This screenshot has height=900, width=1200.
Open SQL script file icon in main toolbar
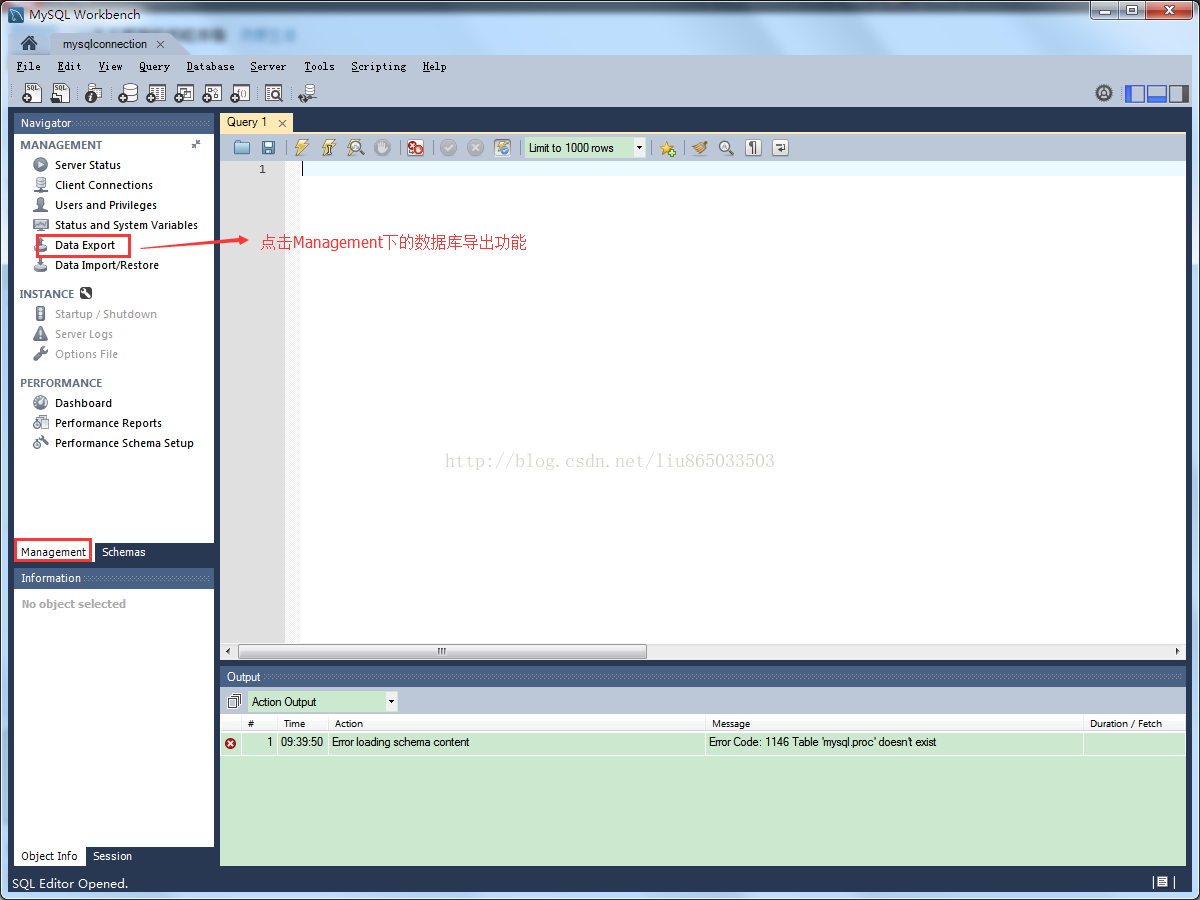(61, 93)
